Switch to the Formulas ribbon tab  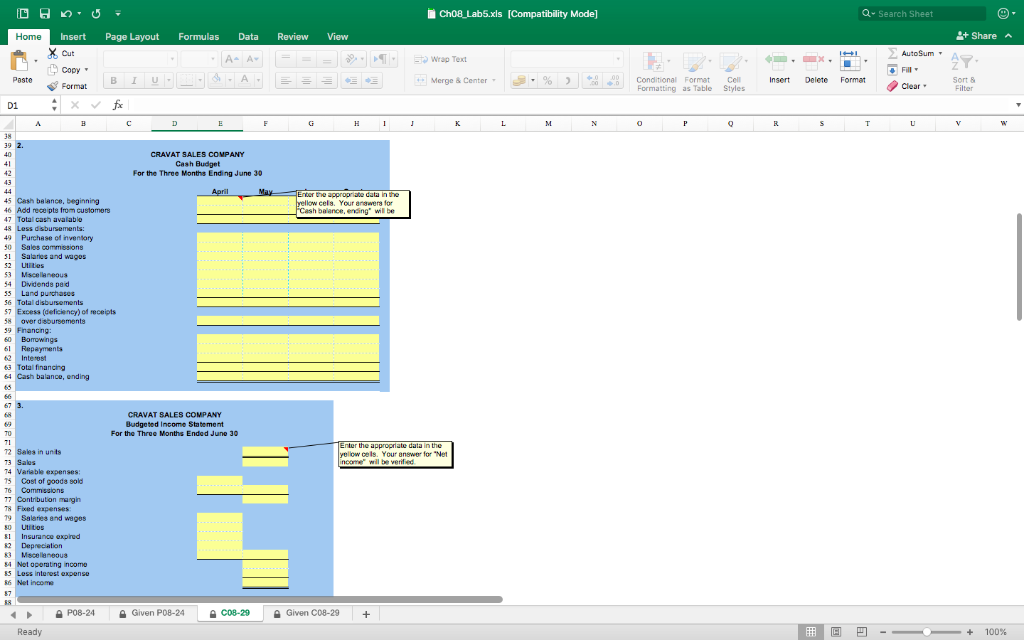(x=199, y=36)
